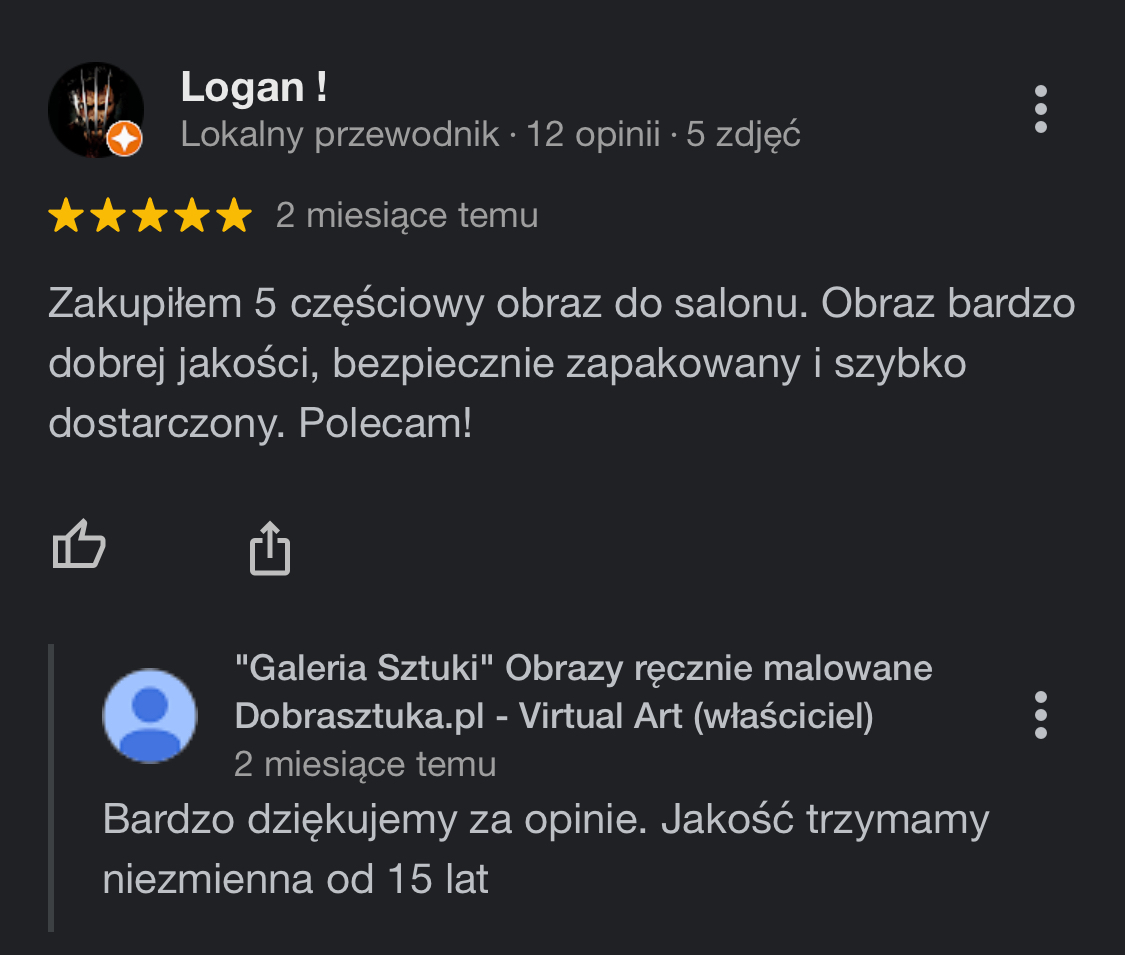Tap the orange Local Guide badge
The image size is (1125, 955).
point(125,138)
